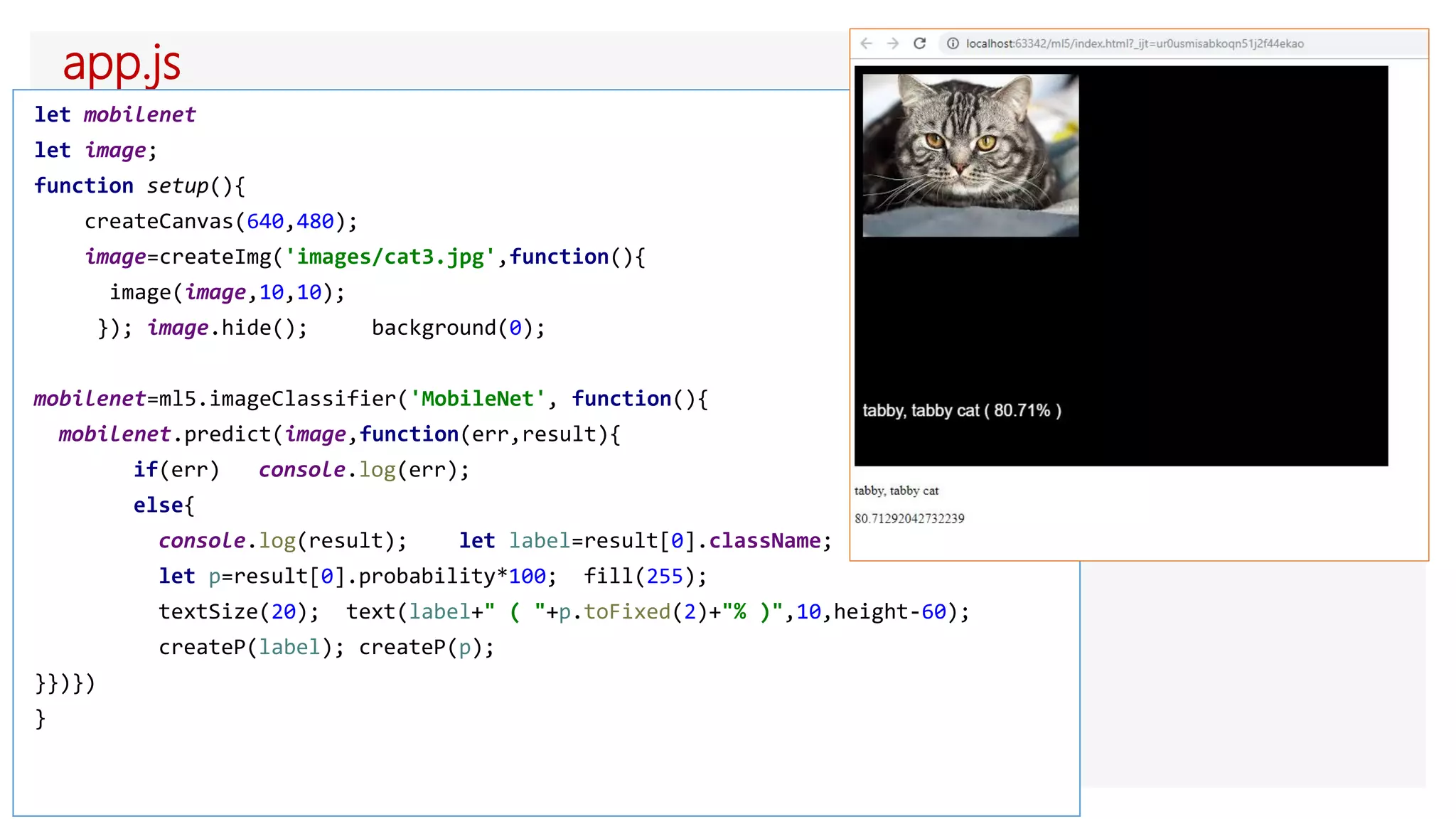
Task: Click the 'image(image,10,10);' line
Action: tap(227, 292)
